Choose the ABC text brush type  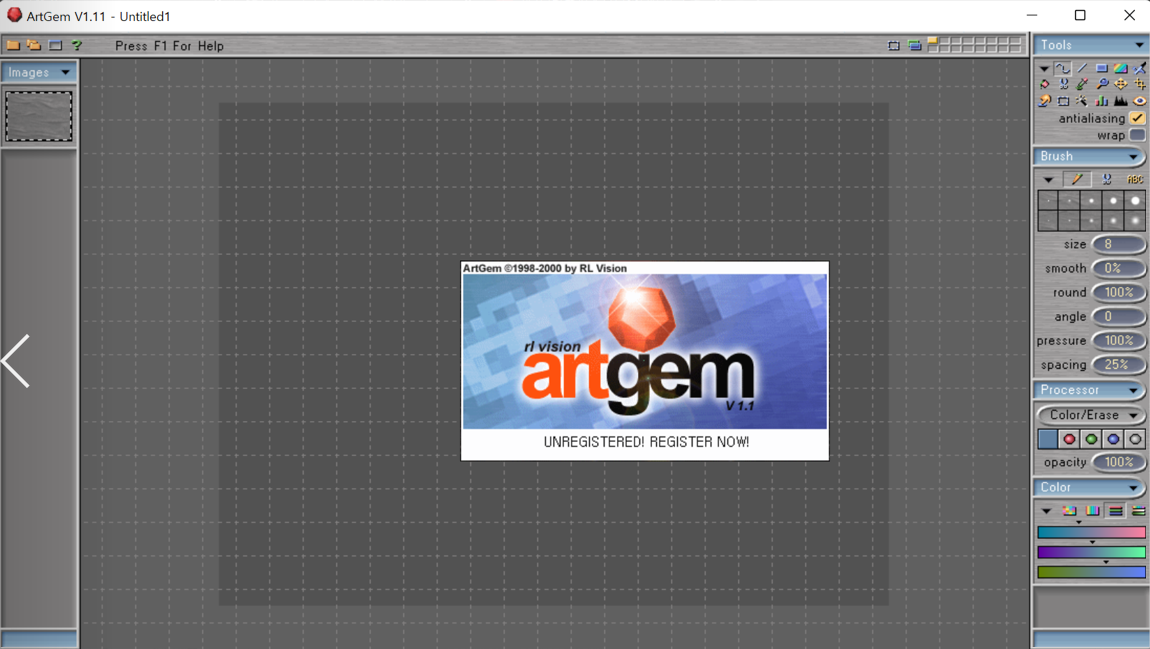click(x=1135, y=179)
